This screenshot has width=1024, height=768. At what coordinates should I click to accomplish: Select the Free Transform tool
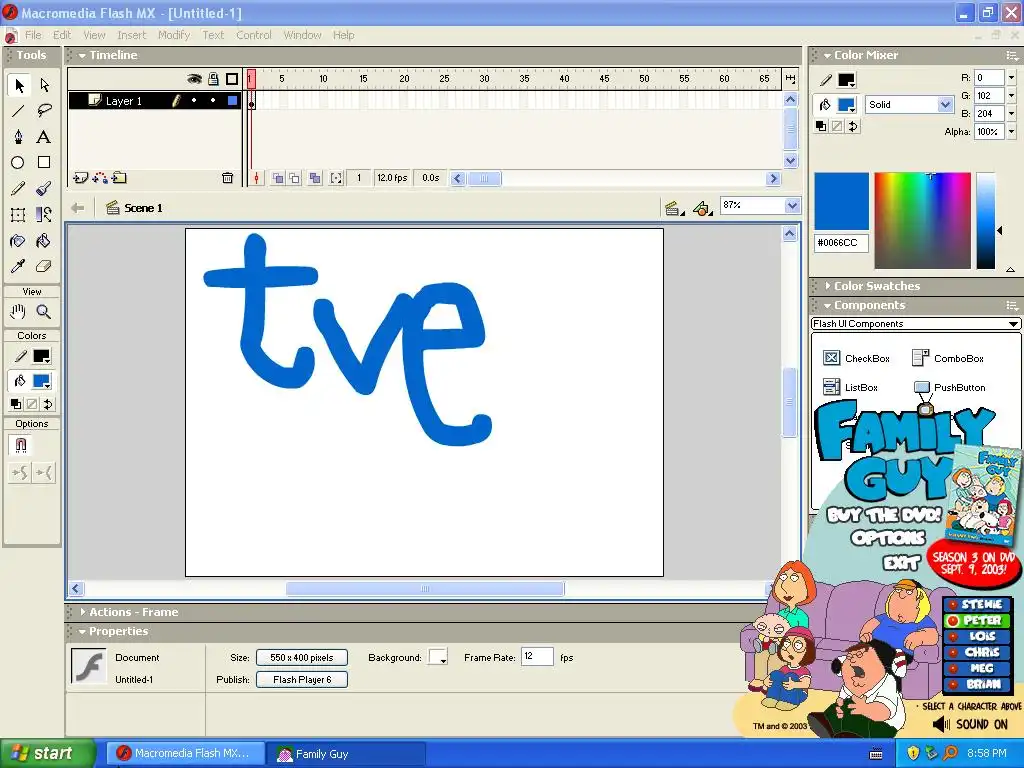point(18,215)
